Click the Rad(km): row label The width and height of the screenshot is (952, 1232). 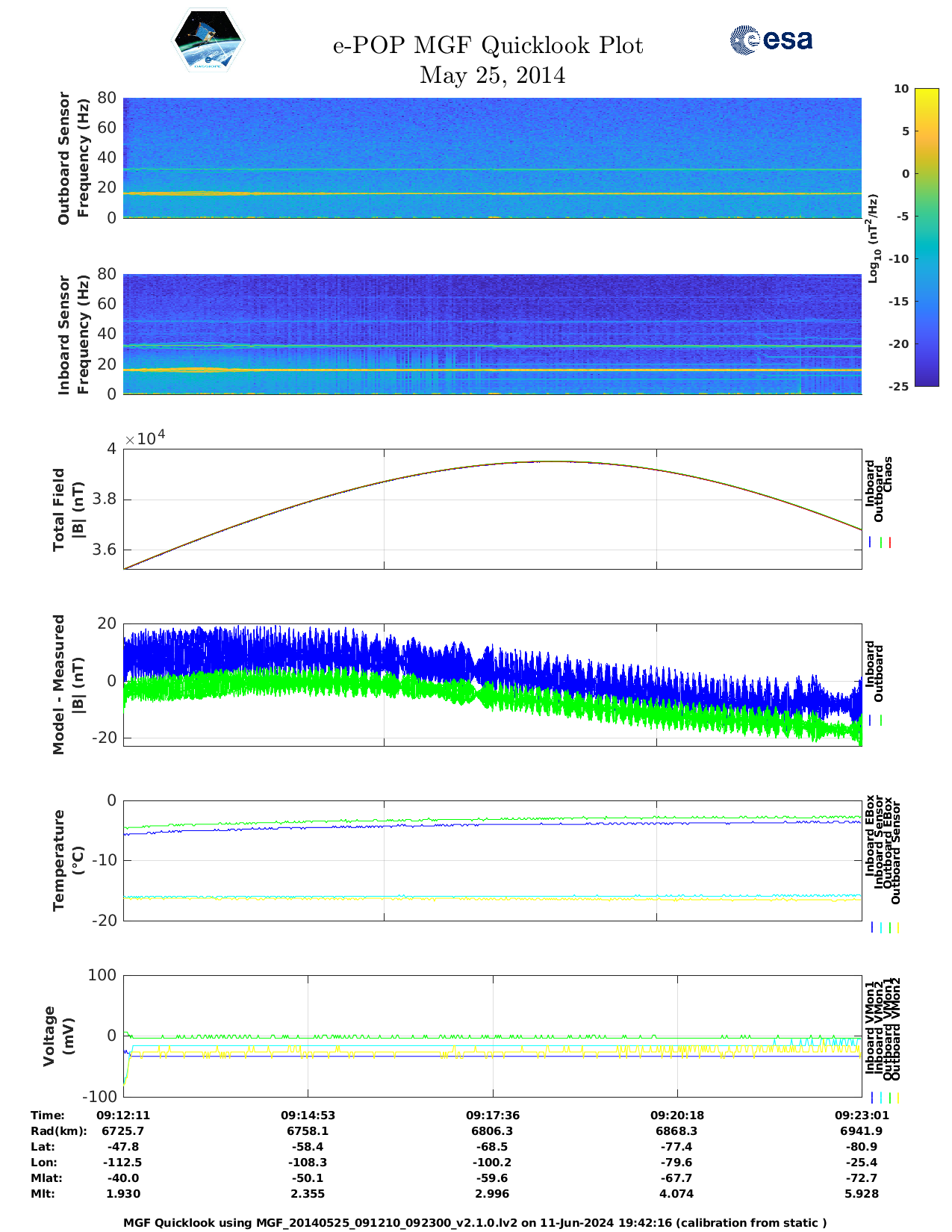click(59, 1130)
